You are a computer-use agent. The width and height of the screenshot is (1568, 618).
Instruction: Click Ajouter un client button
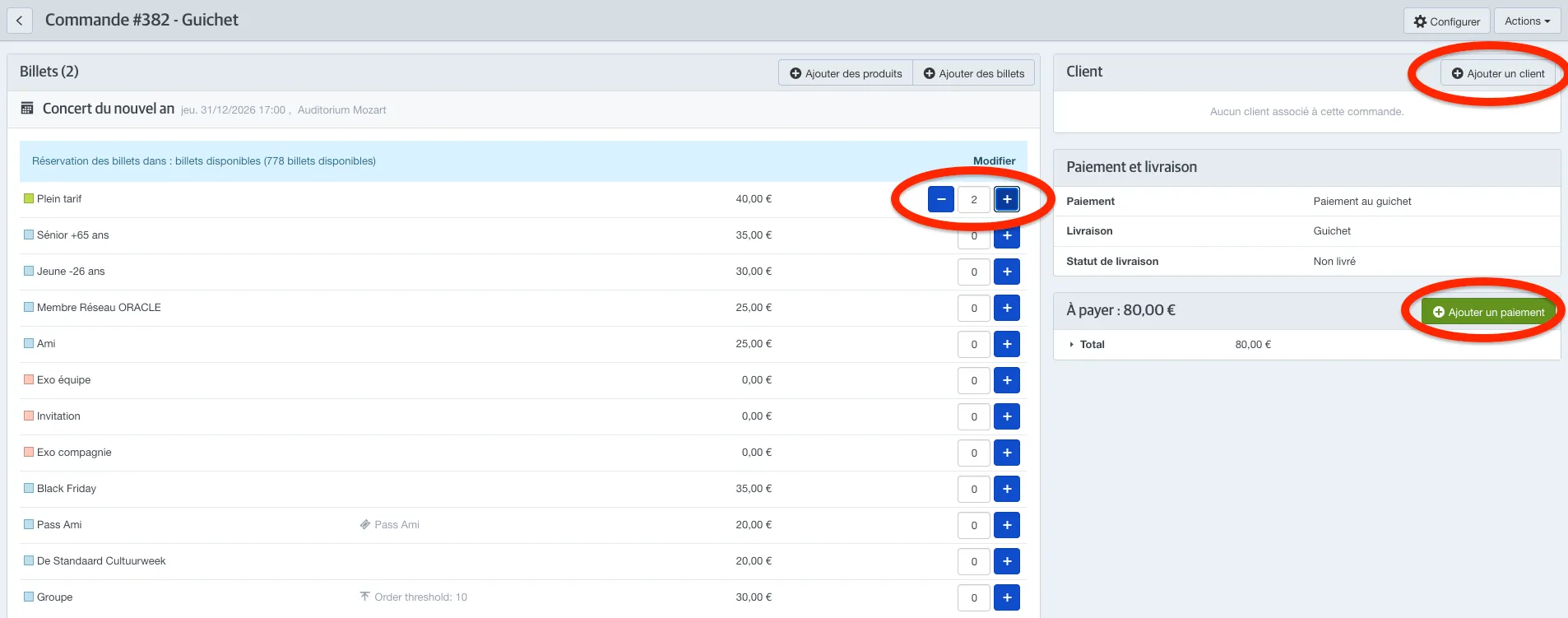pos(1498,73)
